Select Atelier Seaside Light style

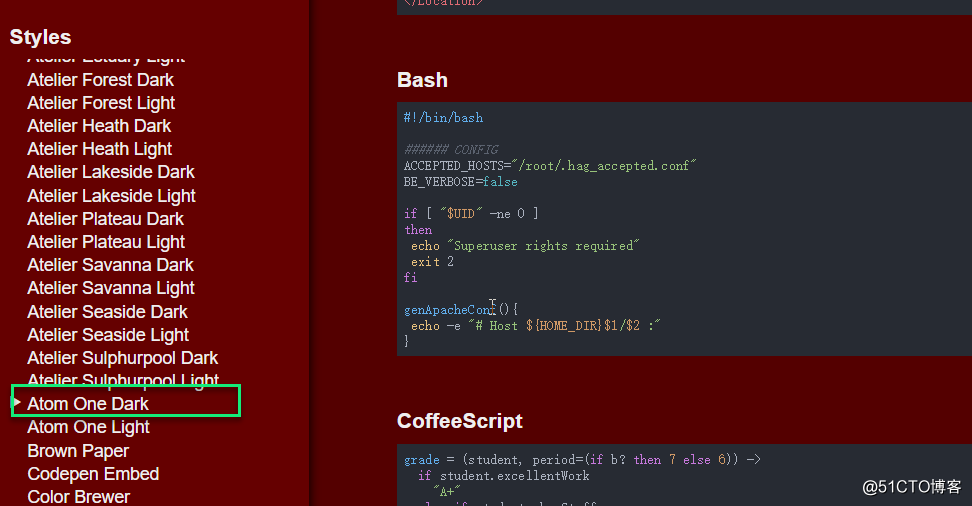point(108,335)
